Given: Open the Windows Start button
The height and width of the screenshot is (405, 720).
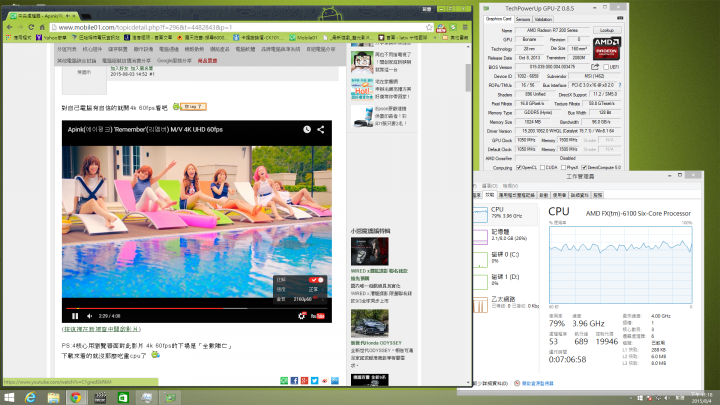Looking at the screenshot, I should (x=9, y=398).
